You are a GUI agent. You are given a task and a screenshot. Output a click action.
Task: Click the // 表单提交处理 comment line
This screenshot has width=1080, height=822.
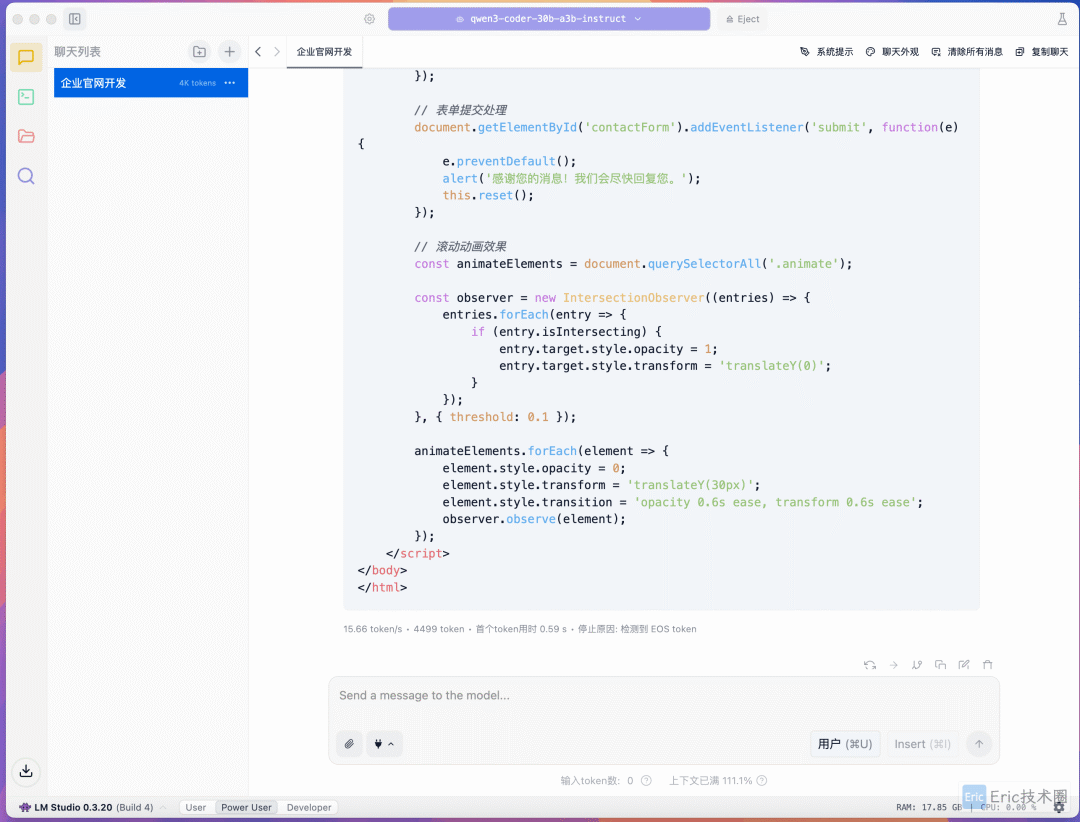[x=460, y=110]
